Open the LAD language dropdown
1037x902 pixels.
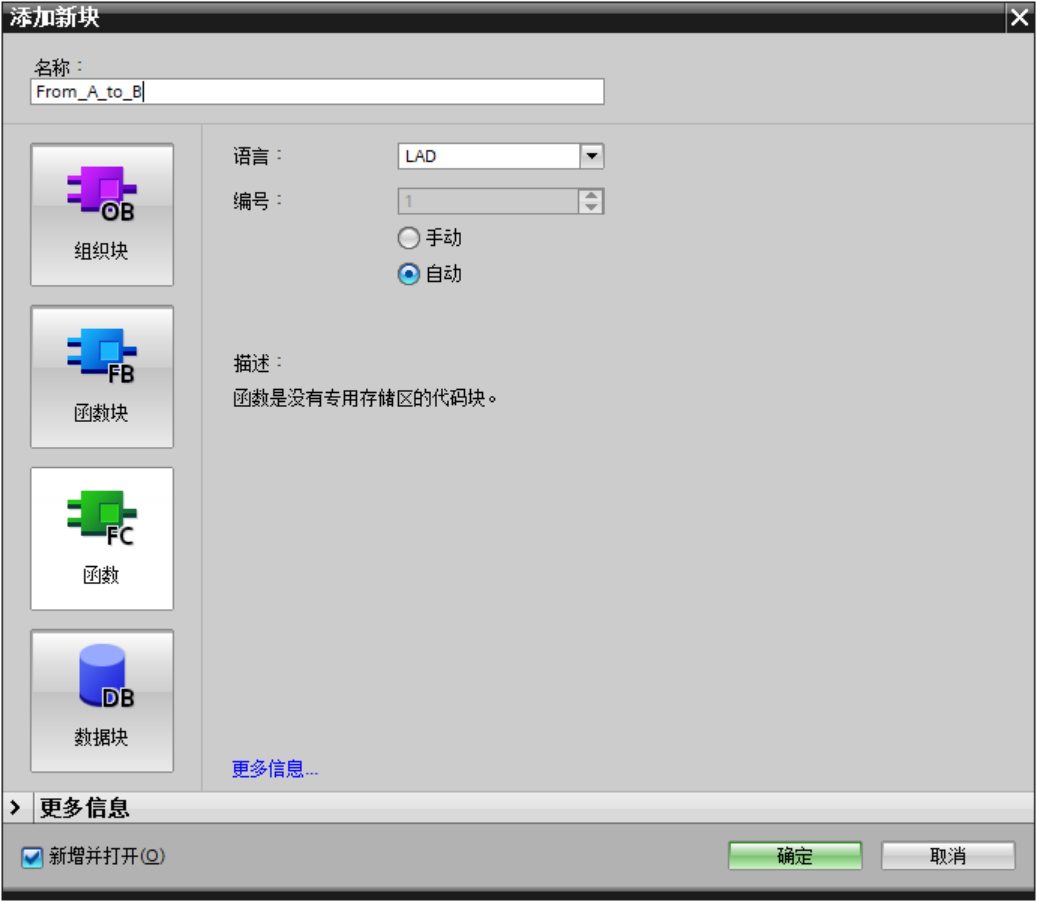(592, 157)
